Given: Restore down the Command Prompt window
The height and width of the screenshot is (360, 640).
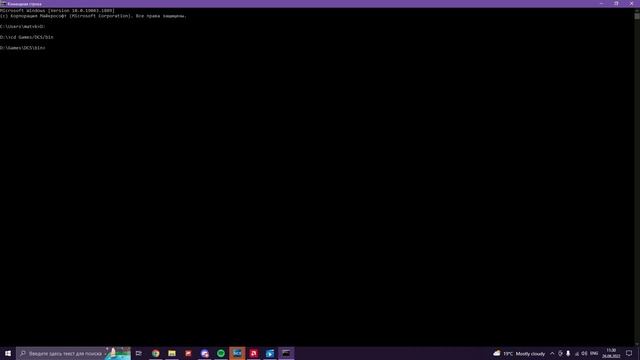Looking at the screenshot, I should (x=616, y=4).
